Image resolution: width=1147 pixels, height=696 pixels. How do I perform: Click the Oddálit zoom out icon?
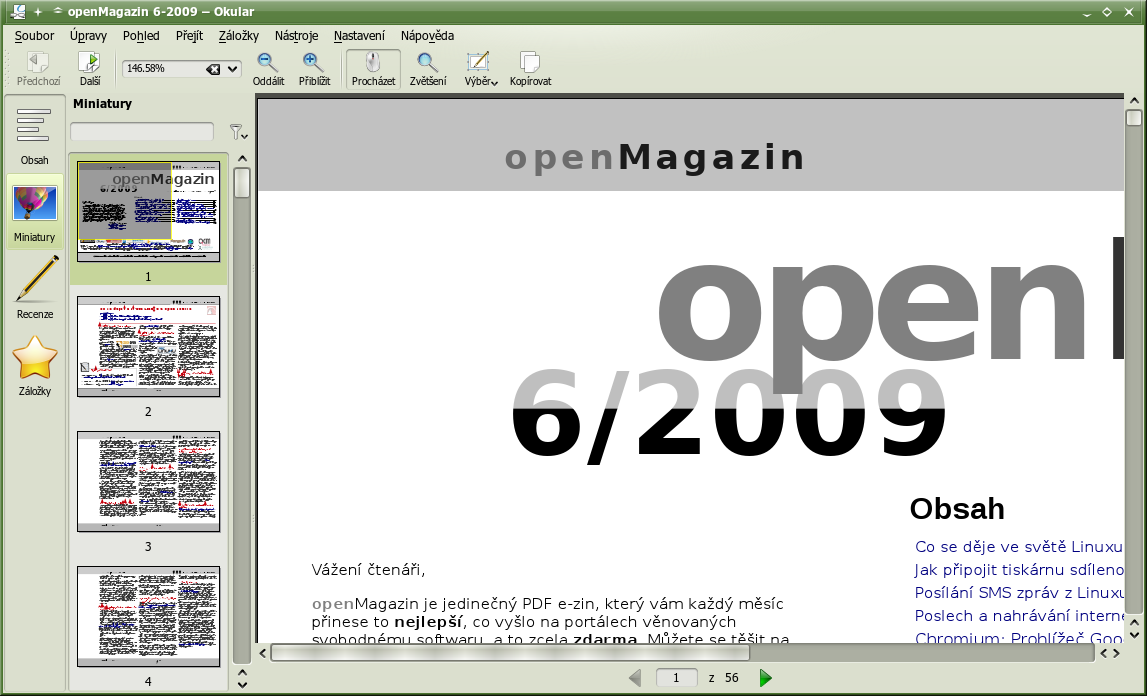(268, 64)
